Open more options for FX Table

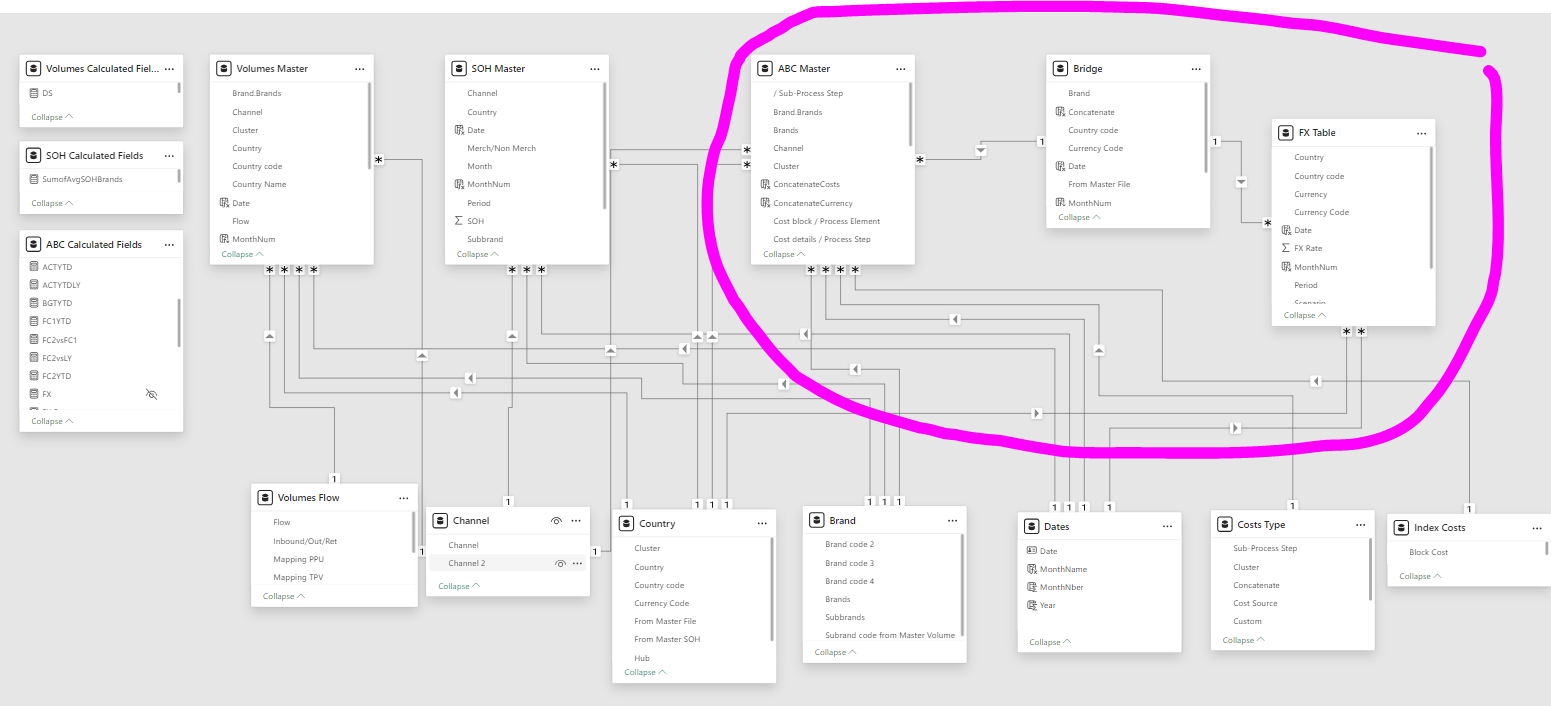[x=1421, y=133]
